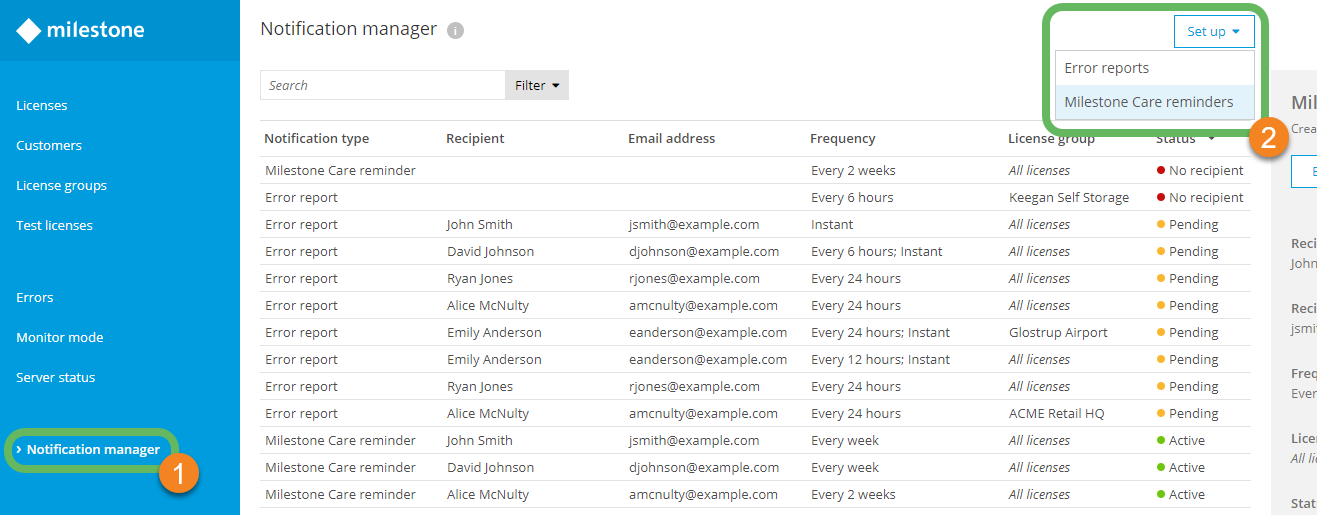
Task: Click the Milestone logo icon
Action: [29, 31]
